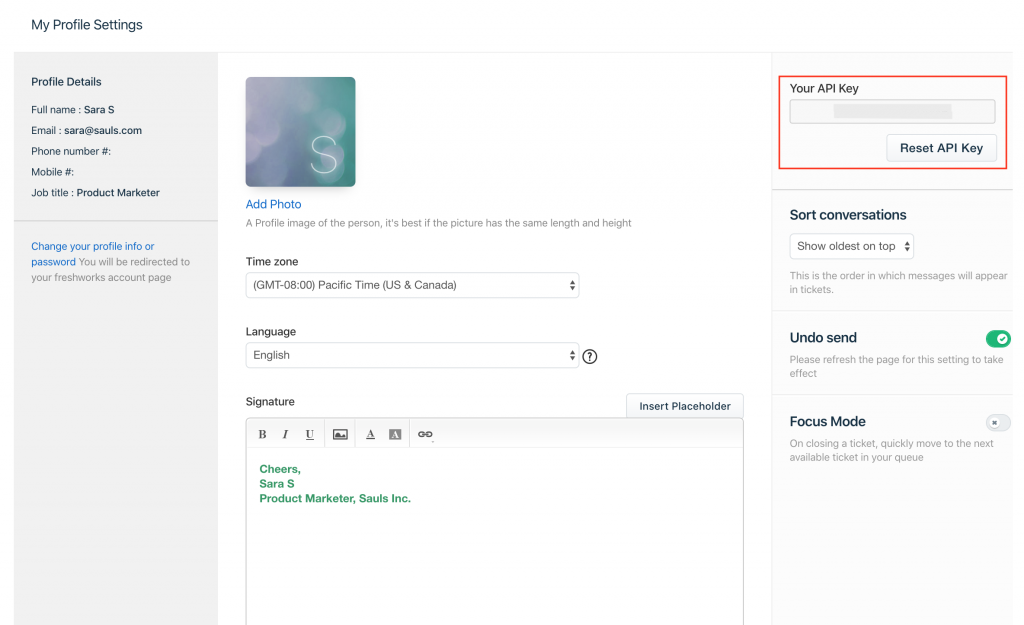The image size is (1024, 625).
Task: Click the help icon beside Language
Action: click(590, 356)
